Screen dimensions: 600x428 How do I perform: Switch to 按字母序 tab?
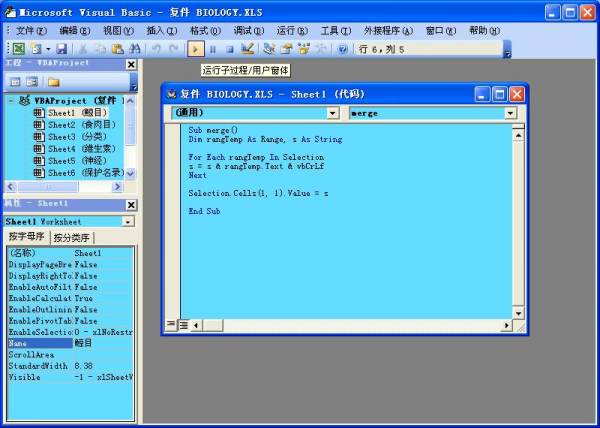[x=26, y=237]
